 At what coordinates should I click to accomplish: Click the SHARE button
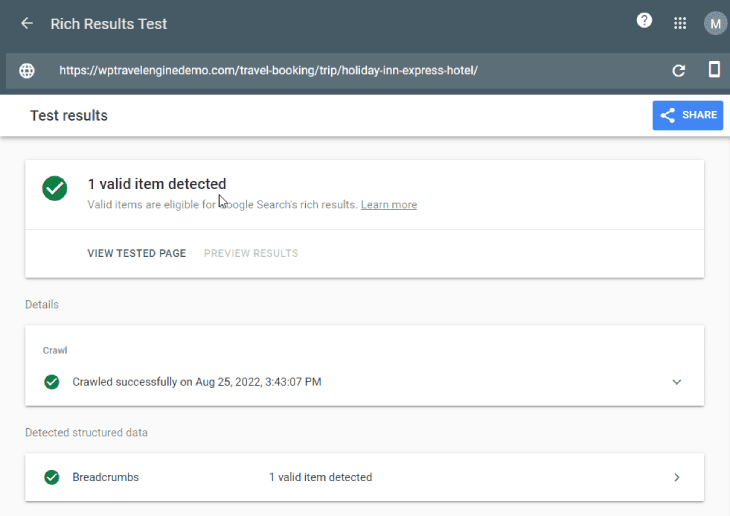tap(688, 115)
